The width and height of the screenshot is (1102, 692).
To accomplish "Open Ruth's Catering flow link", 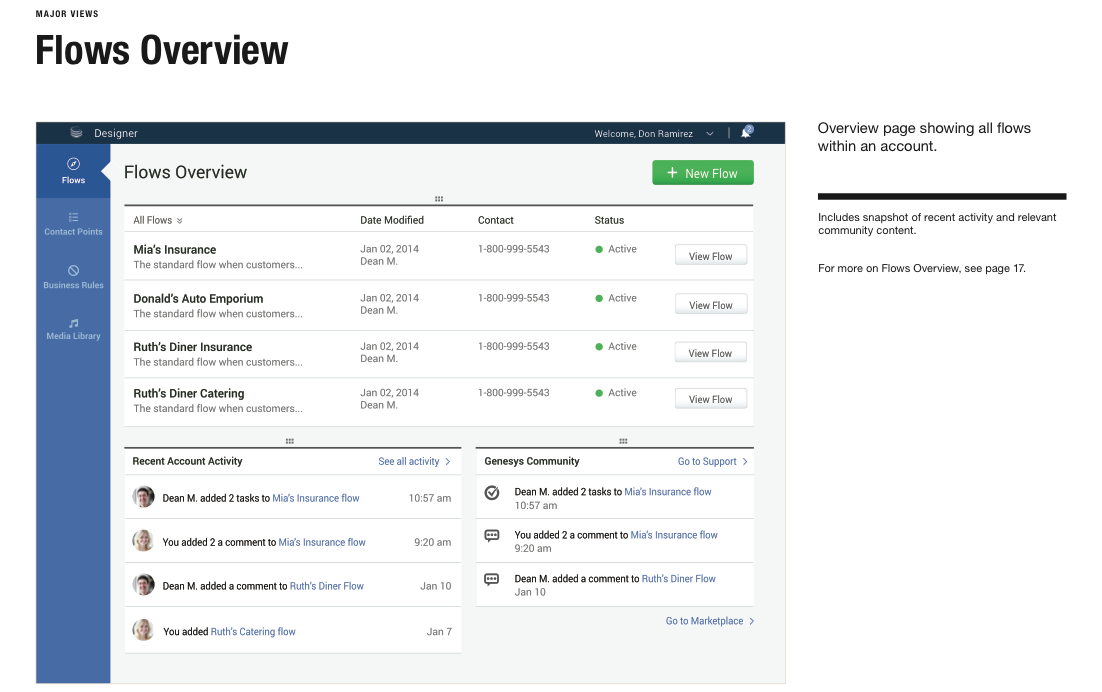I will pos(253,632).
